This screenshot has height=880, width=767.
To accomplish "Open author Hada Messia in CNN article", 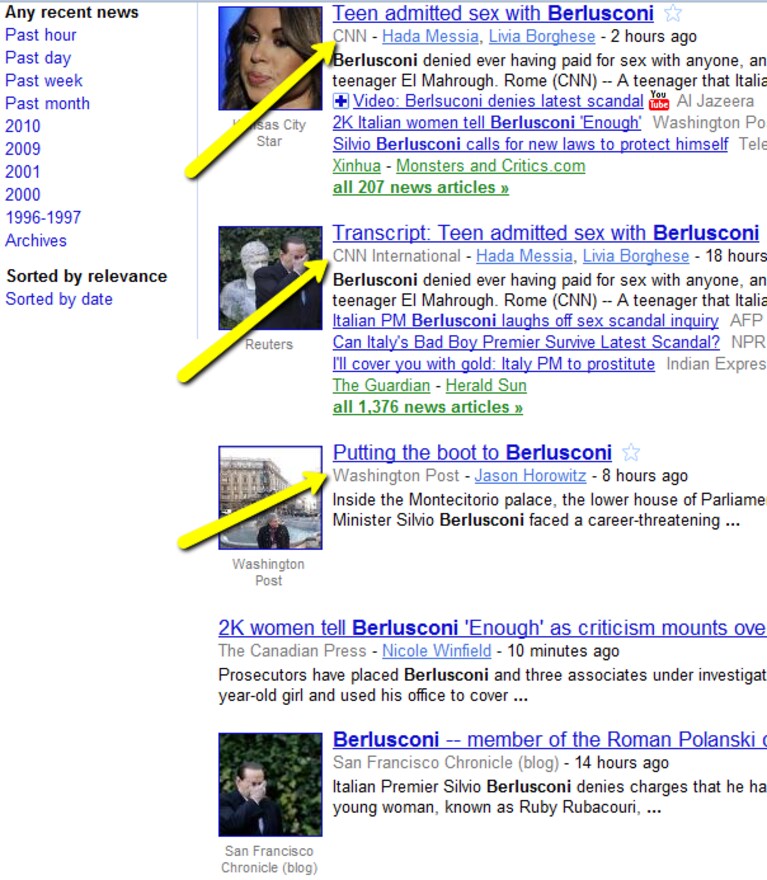I will coord(430,36).
